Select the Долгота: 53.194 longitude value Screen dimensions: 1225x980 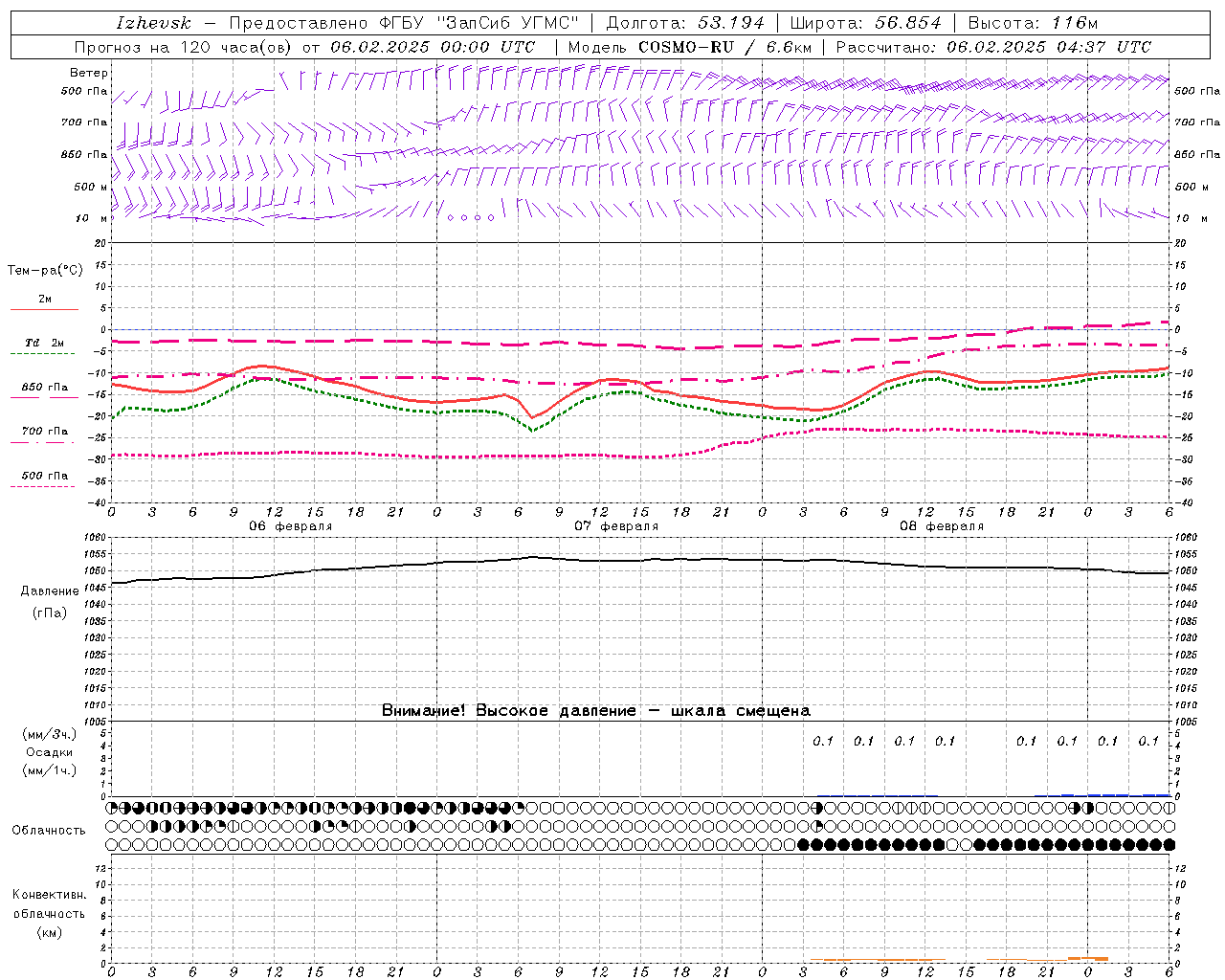click(x=685, y=23)
